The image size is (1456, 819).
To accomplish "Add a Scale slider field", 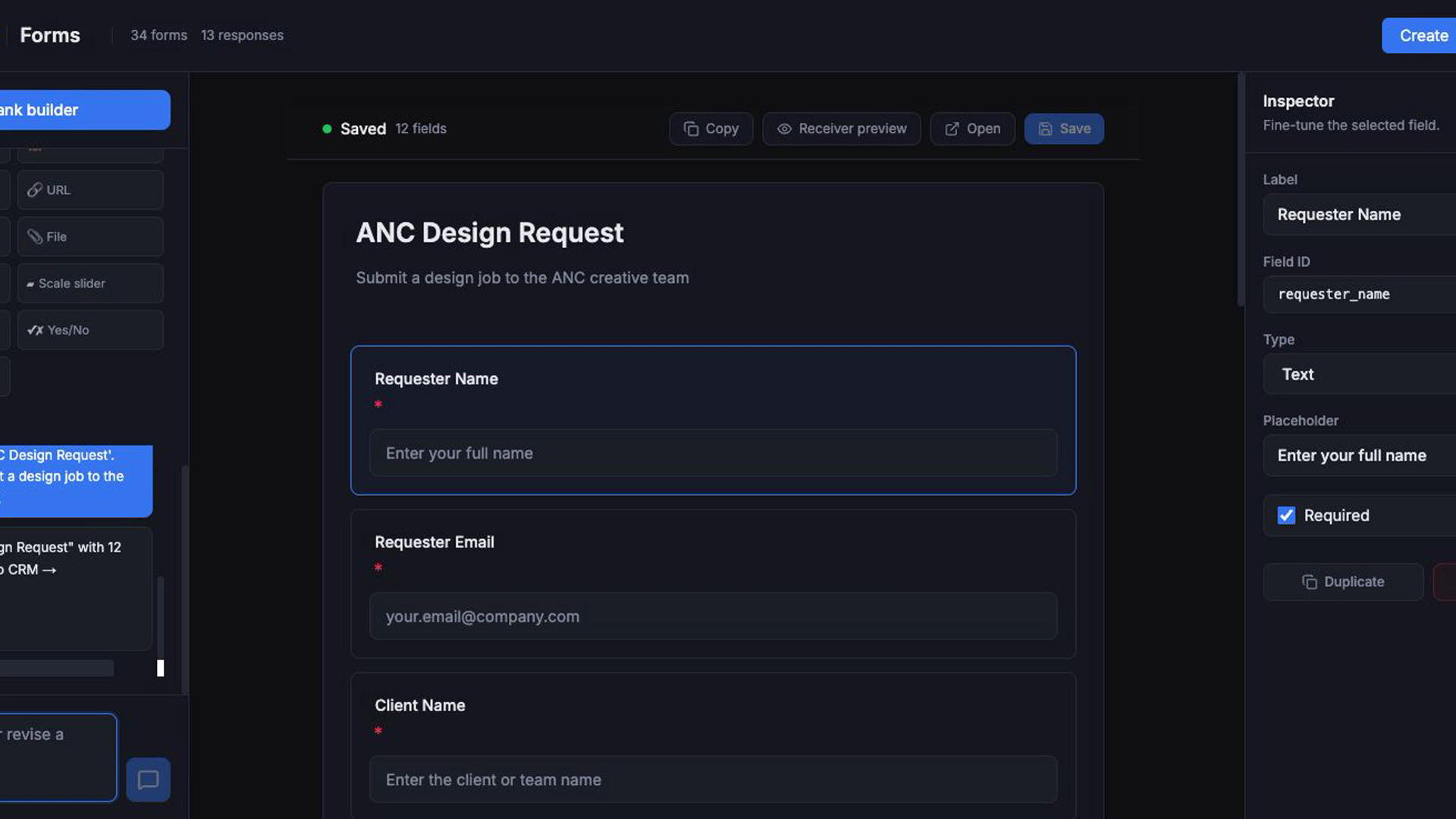I will point(90,284).
